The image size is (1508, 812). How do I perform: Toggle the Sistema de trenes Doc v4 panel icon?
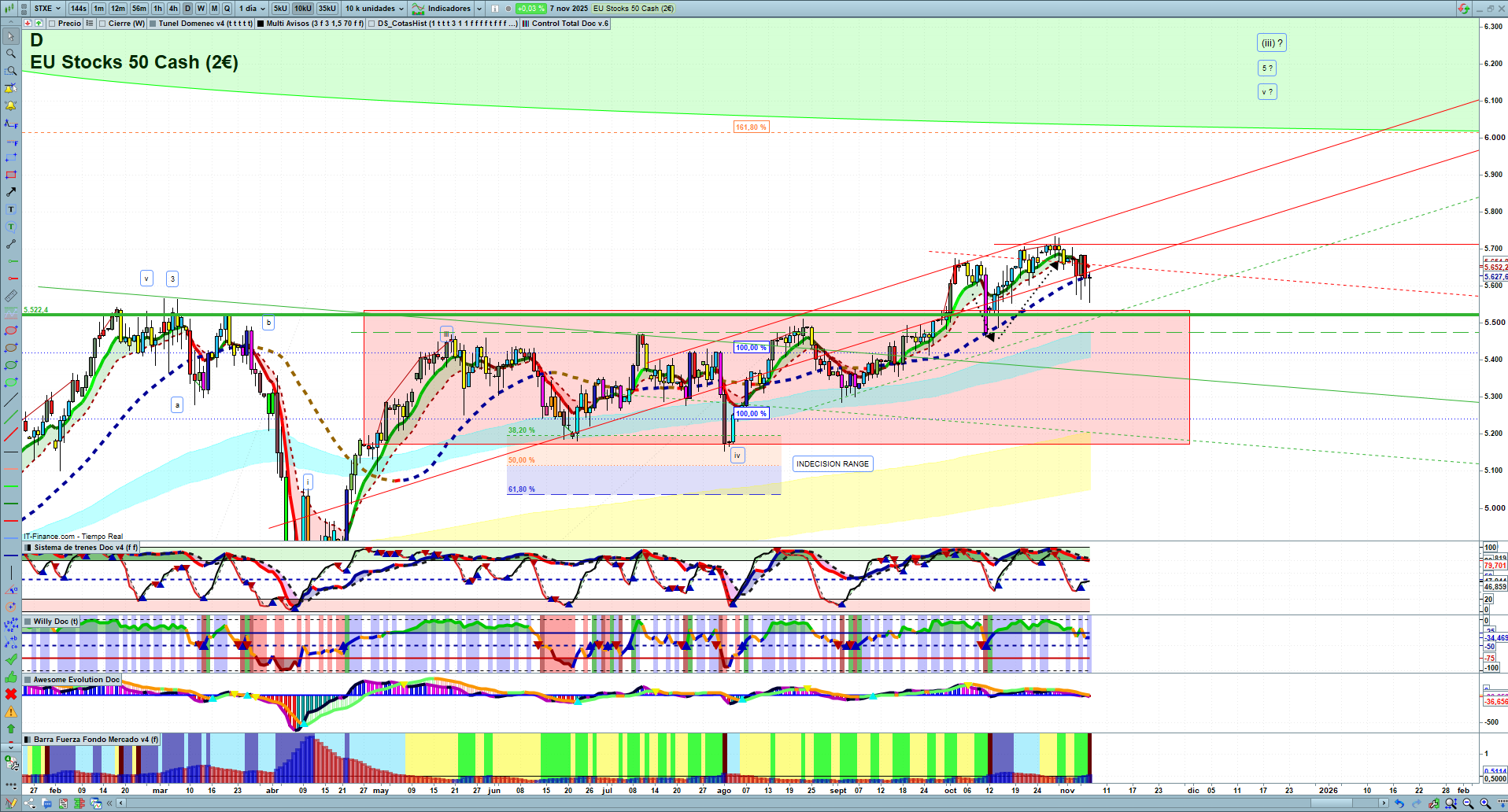(28, 548)
